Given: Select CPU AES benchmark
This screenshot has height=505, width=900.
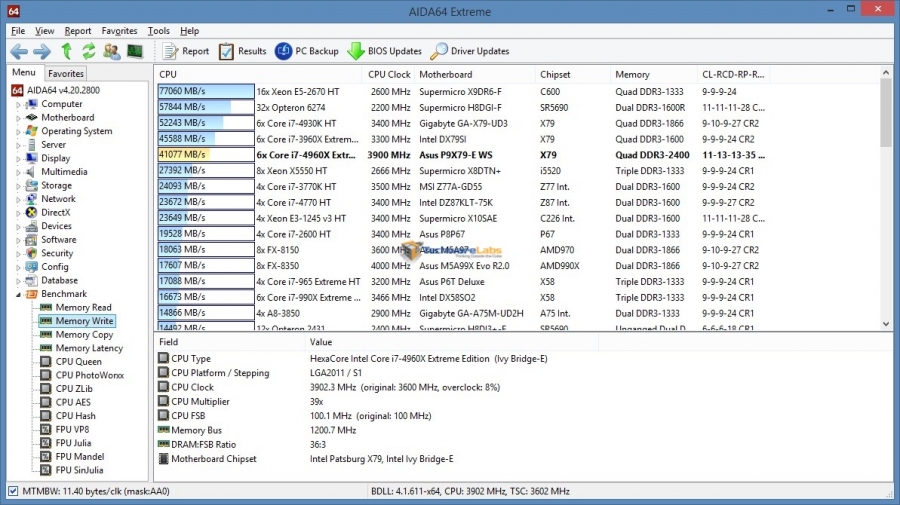Looking at the screenshot, I should pos(73,402).
